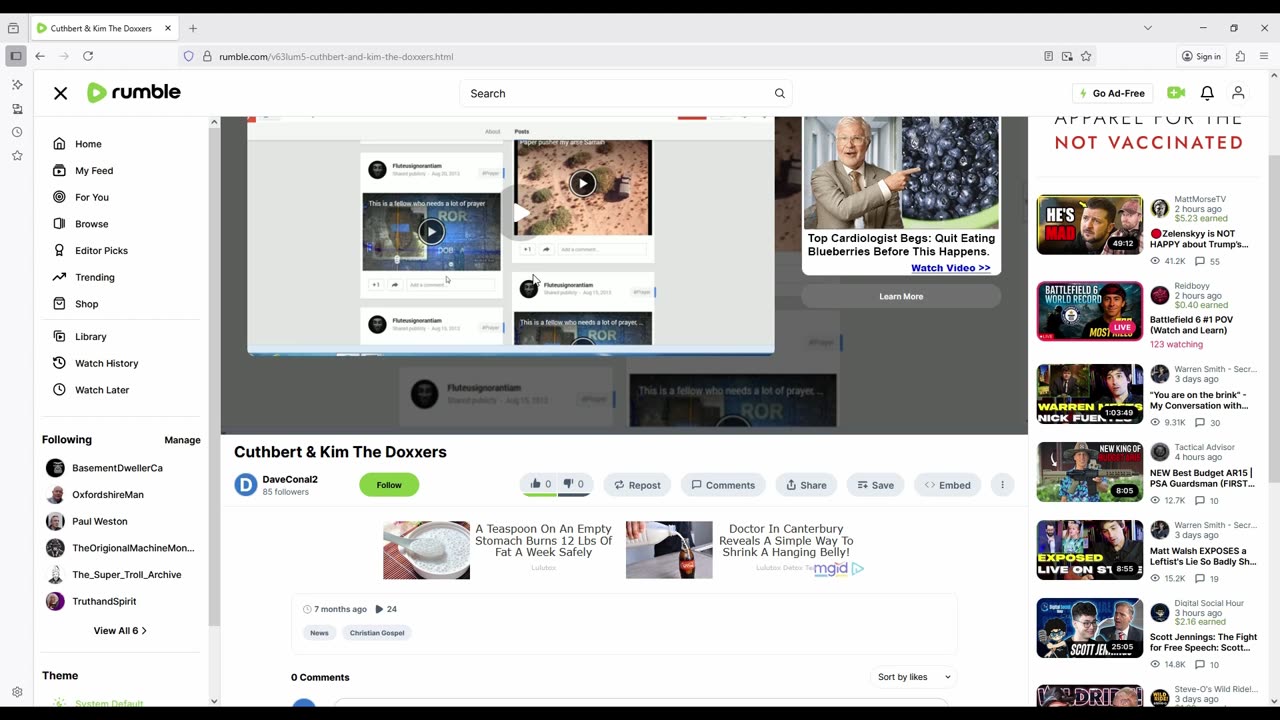Click the Embed button

coord(947,485)
